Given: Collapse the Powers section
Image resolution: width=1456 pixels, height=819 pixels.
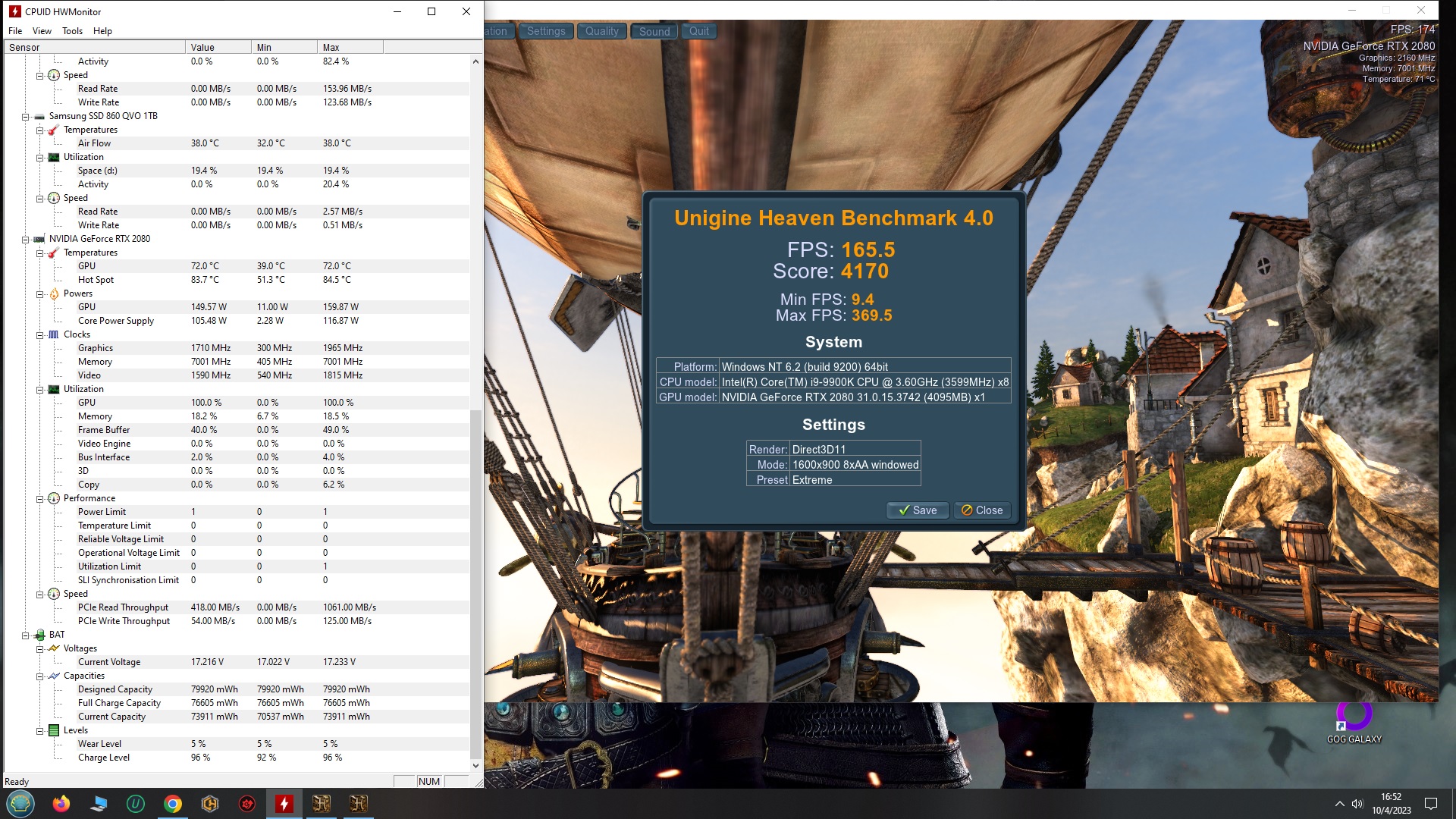Looking at the screenshot, I should (x=39, y=294).
